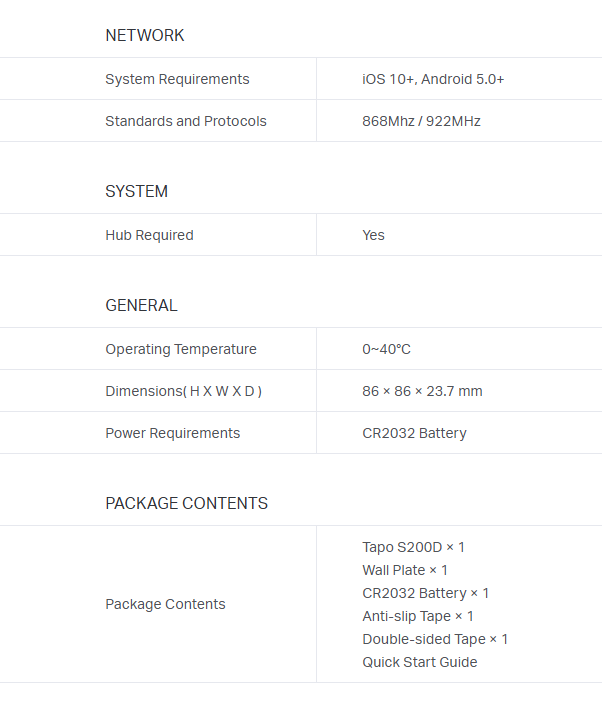Click the Wall Plate × 1 entry
Image resolution: width=602 pixels, height=713 pixels.
click(405, 570)
